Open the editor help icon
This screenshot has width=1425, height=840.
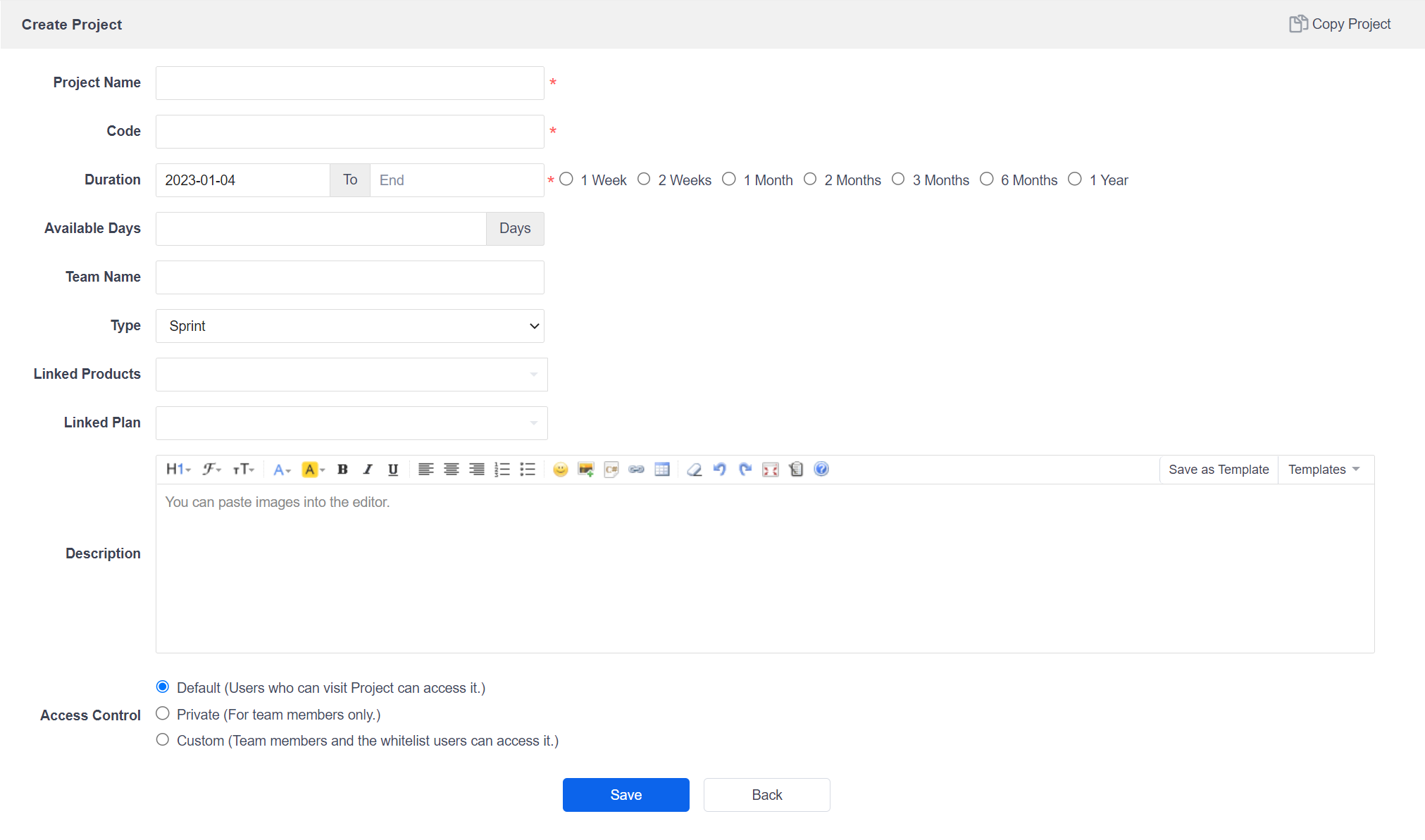(x=821, y=470)
